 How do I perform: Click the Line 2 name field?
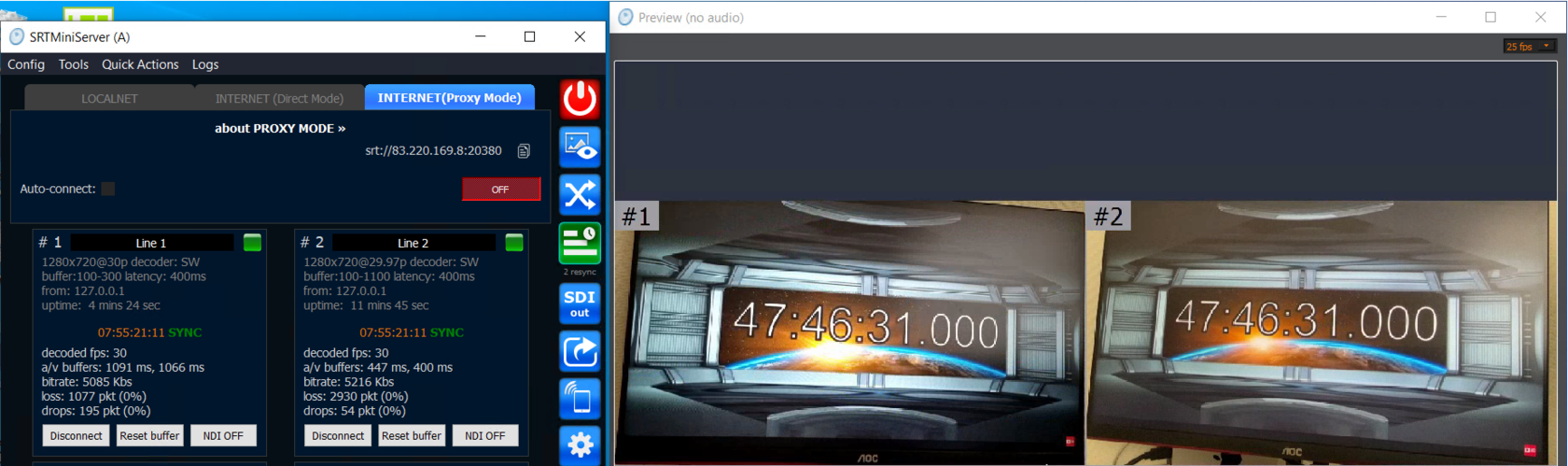coord(413,243)
